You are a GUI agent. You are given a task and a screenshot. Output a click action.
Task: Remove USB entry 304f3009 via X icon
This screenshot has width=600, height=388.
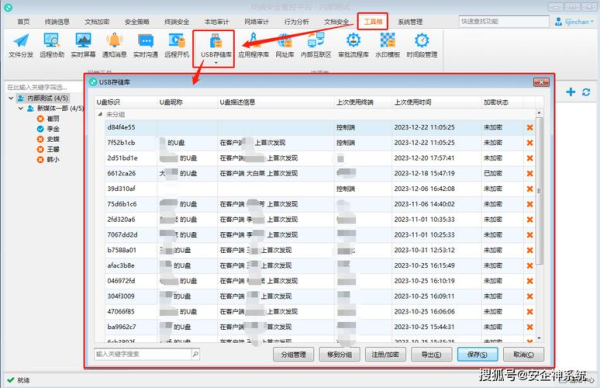(530, 296)
